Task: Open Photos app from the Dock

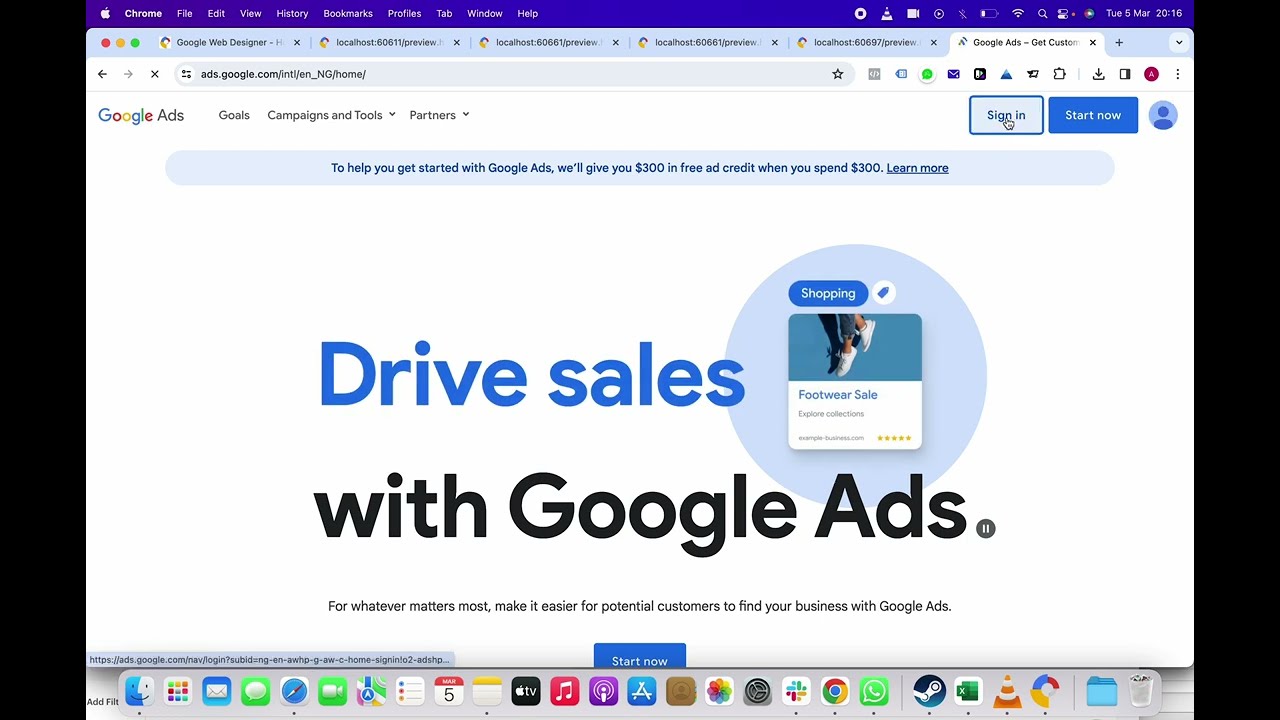Action: point(719,691)
